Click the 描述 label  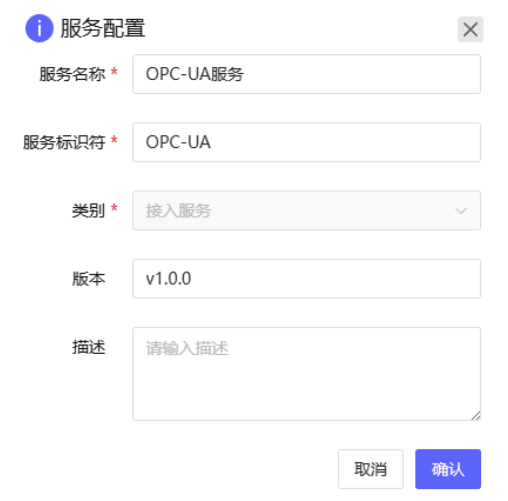point(89,347)
